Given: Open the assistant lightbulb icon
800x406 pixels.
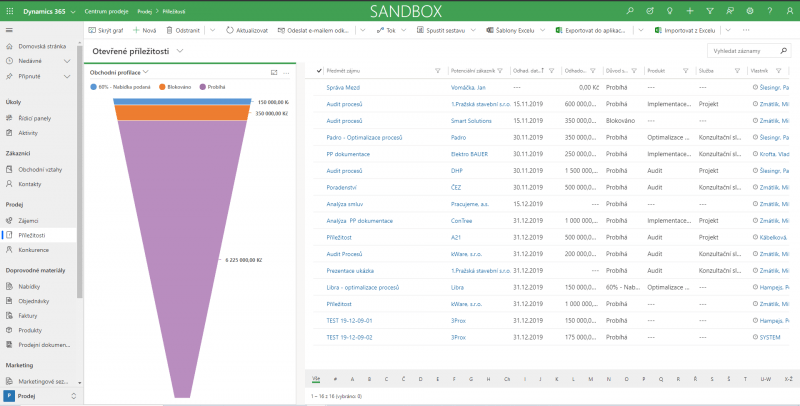Looking at the screenshot, I should coord(670,11).
